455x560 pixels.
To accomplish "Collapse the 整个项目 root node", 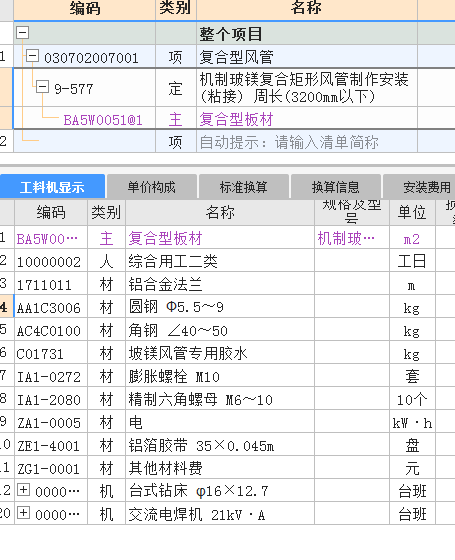I will [x=22, y=33].
